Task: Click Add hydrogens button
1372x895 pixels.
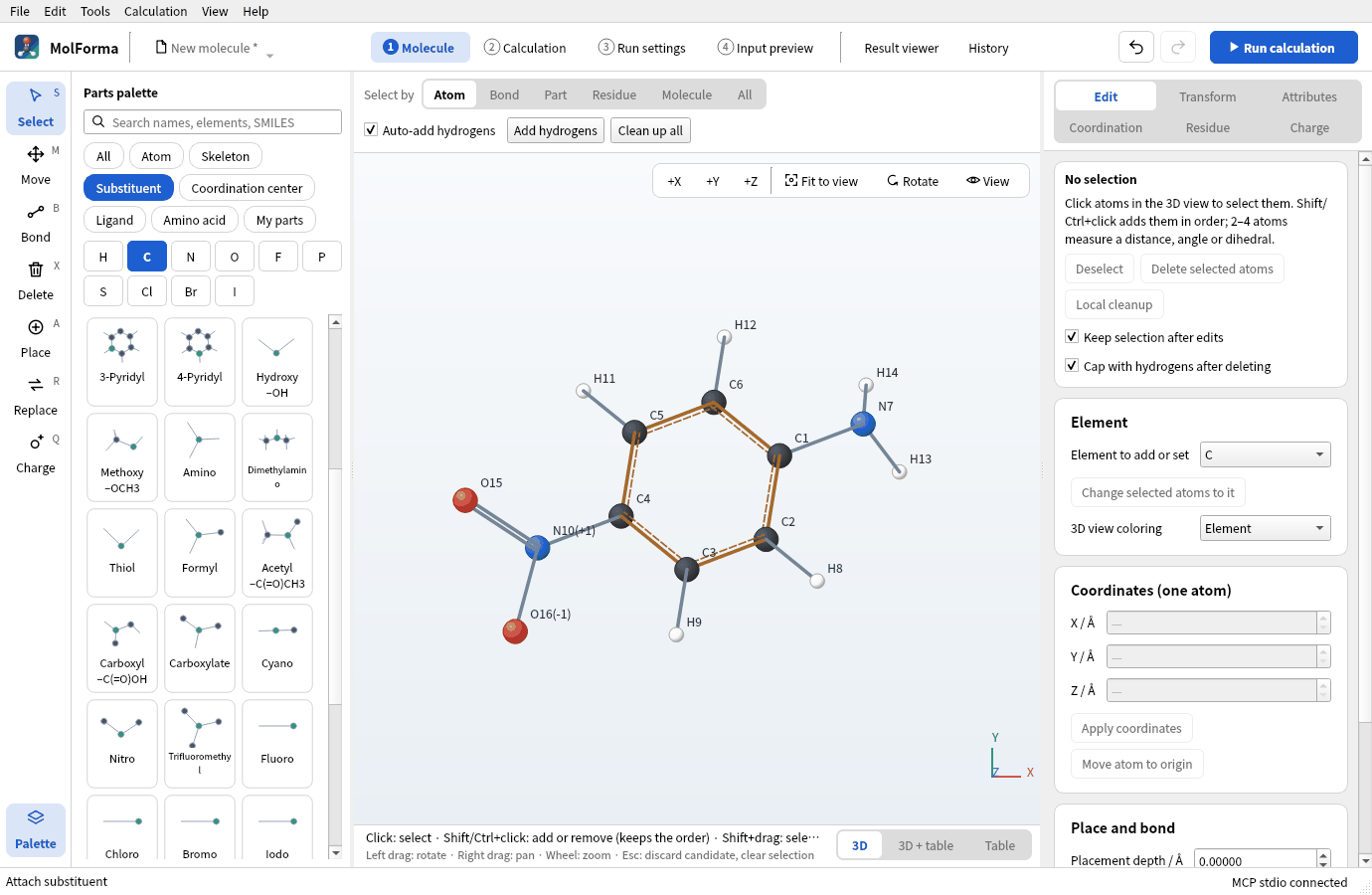Action: (556, 130)
